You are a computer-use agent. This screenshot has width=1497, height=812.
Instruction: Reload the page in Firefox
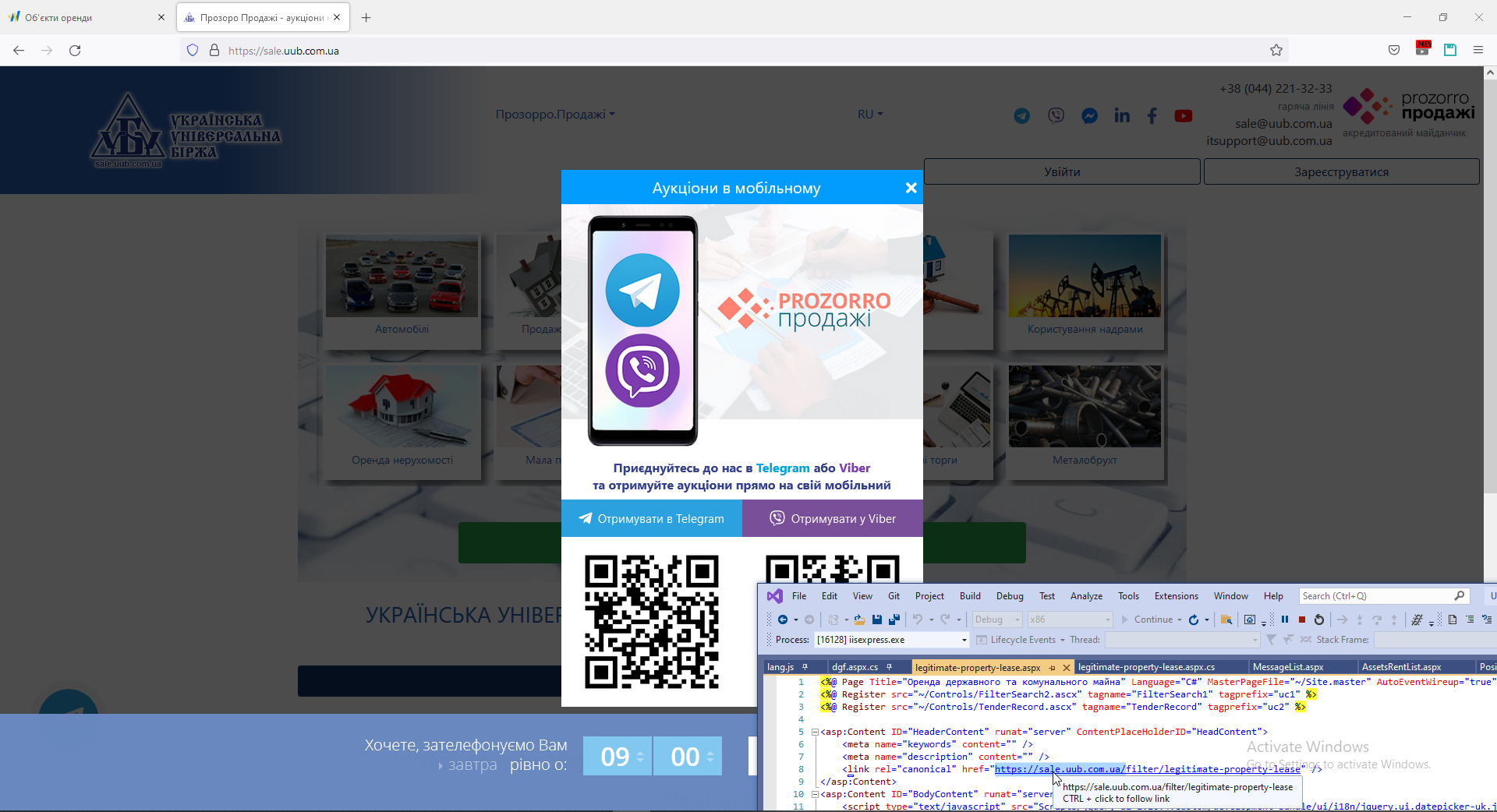(x=75, y=51)
